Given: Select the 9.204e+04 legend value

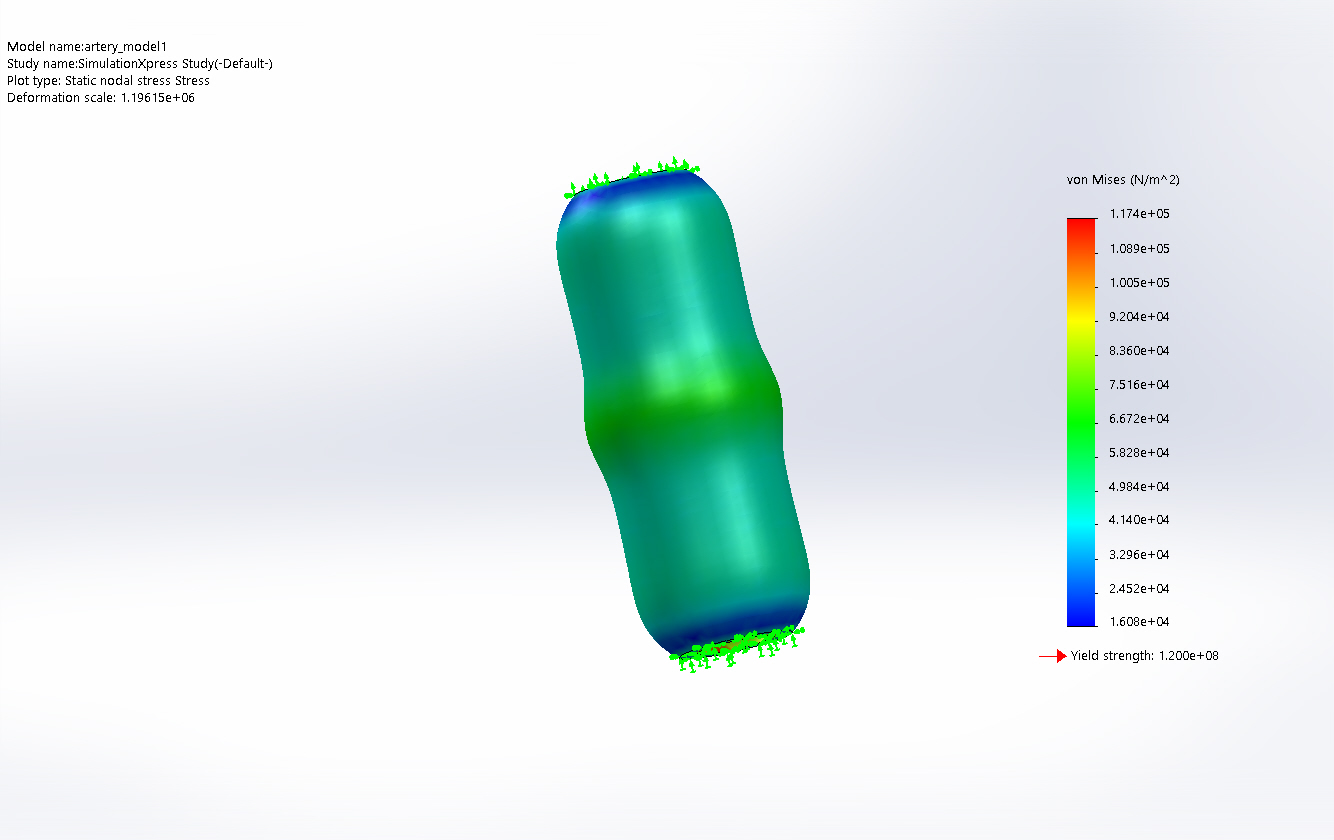Looking at the screenshot, I should coord(1139,316).
